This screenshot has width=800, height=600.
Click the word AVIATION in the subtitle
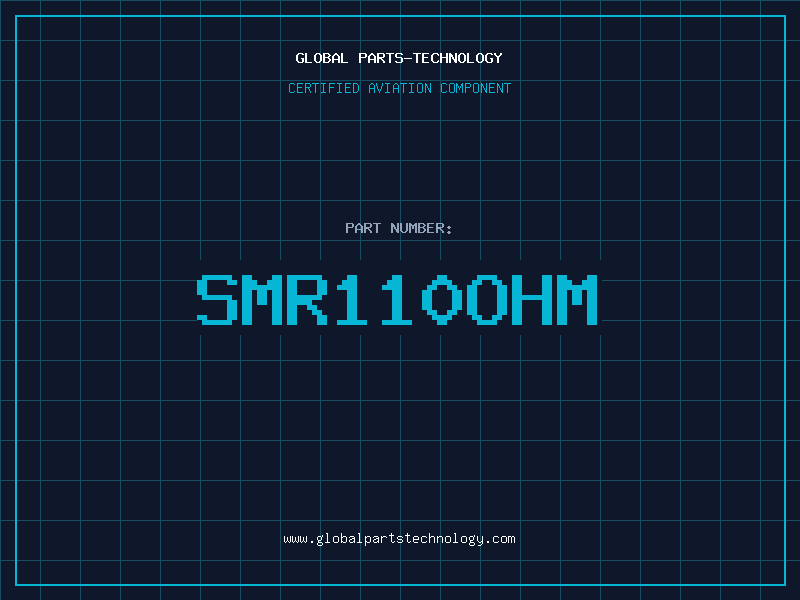coord(400,88)
